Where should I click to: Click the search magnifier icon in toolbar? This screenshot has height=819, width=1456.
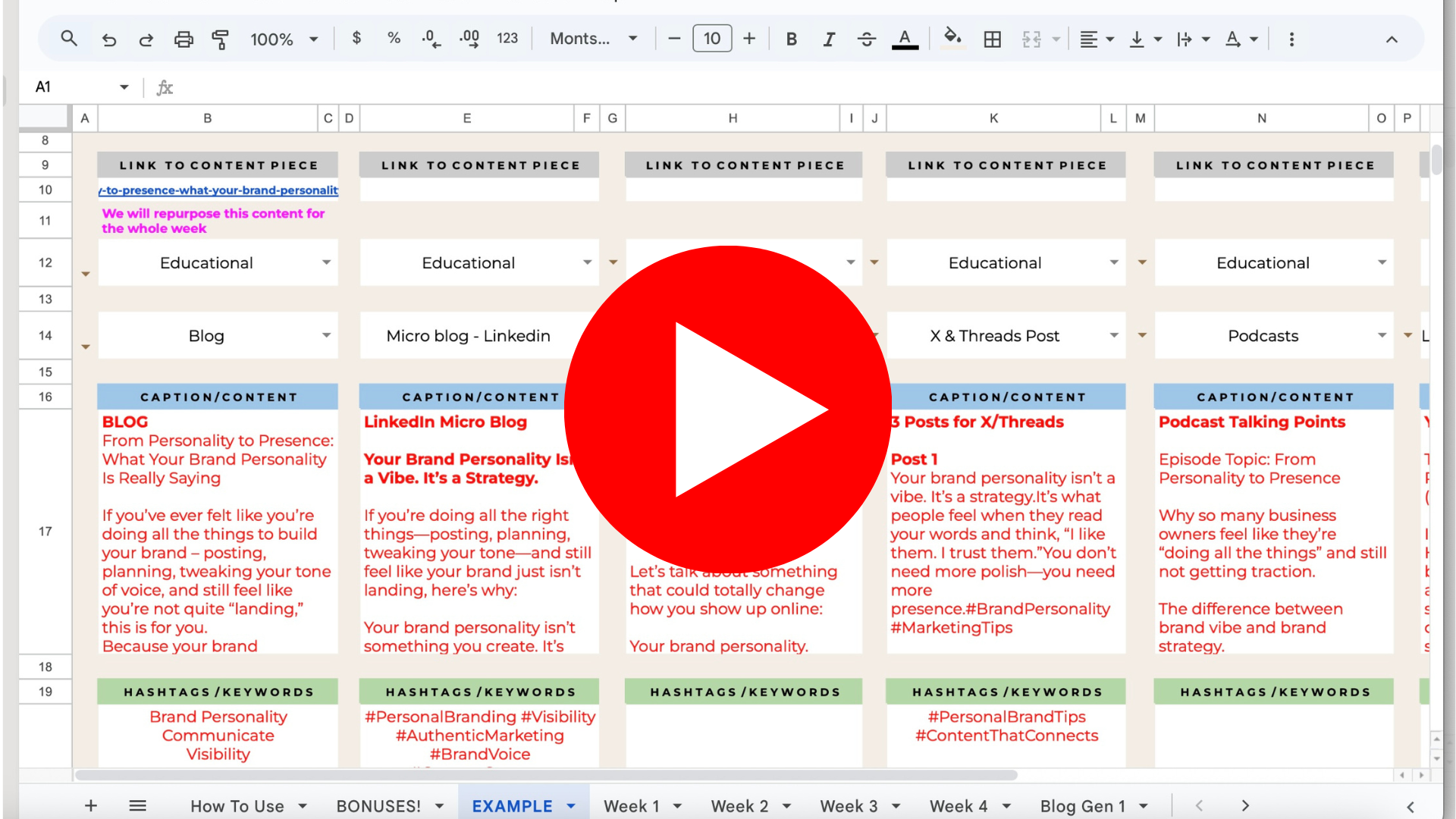coord(69,39)
